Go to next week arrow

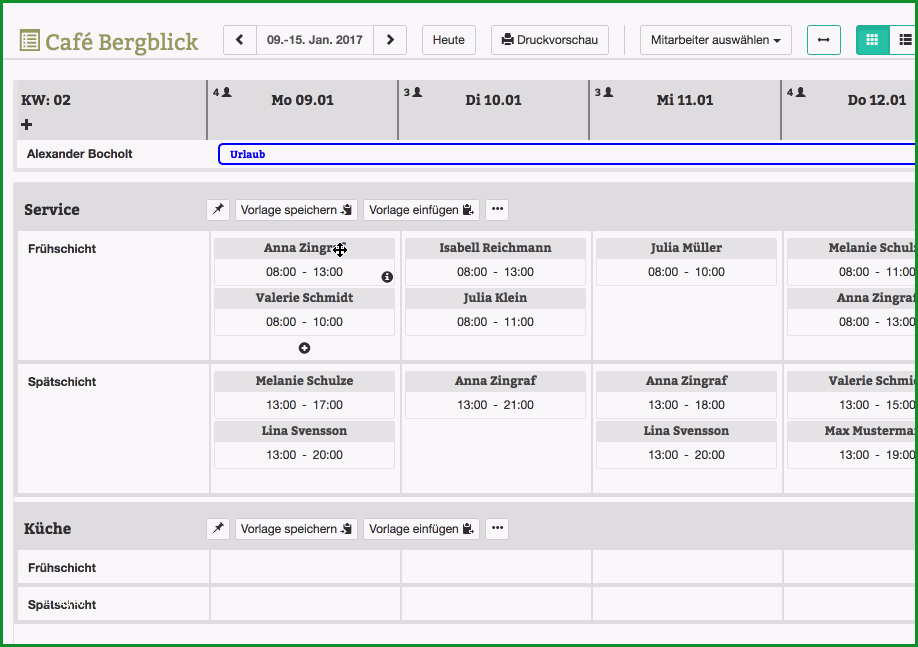pos(390,40)
